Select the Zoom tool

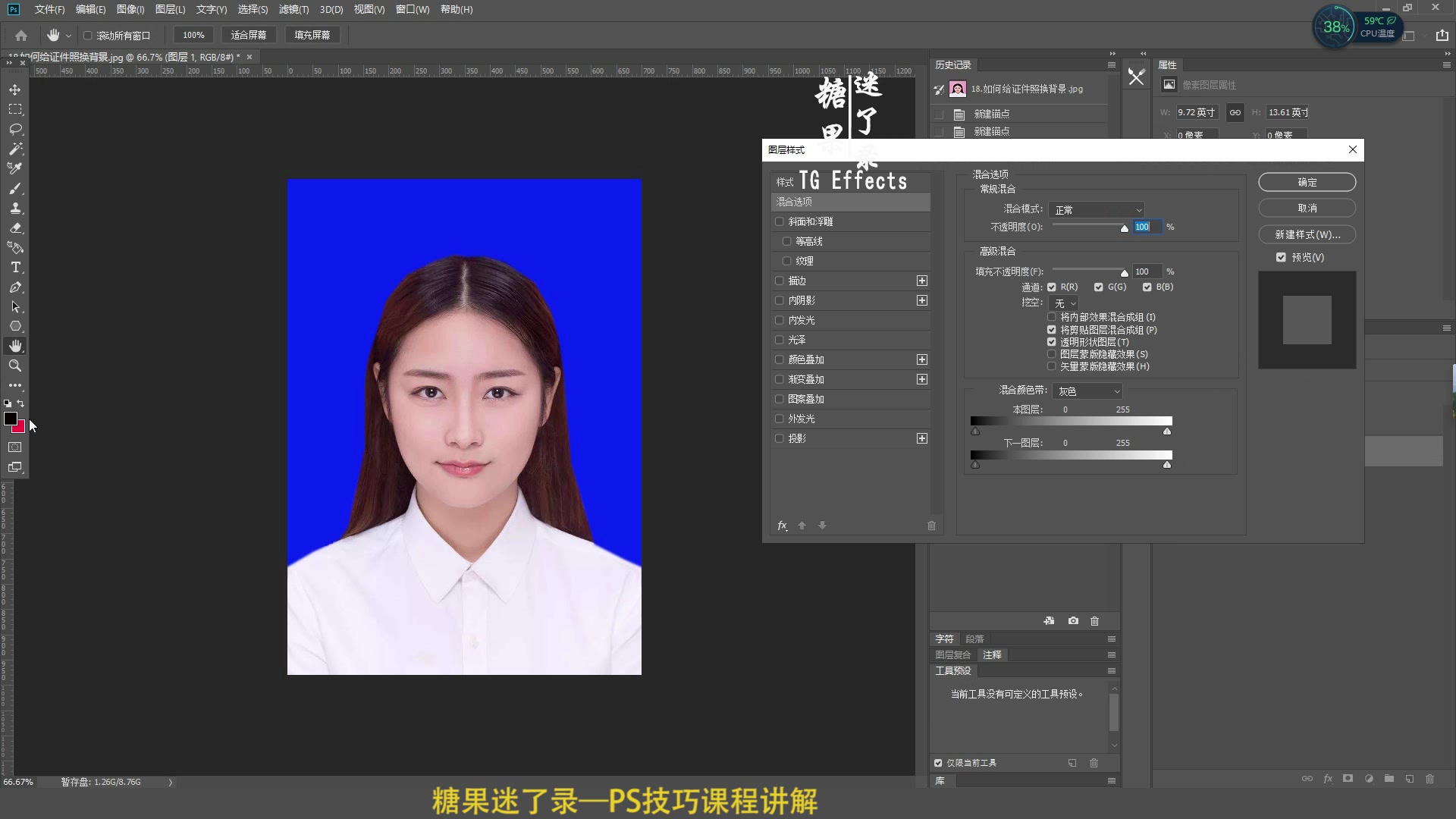coord(15,366)
